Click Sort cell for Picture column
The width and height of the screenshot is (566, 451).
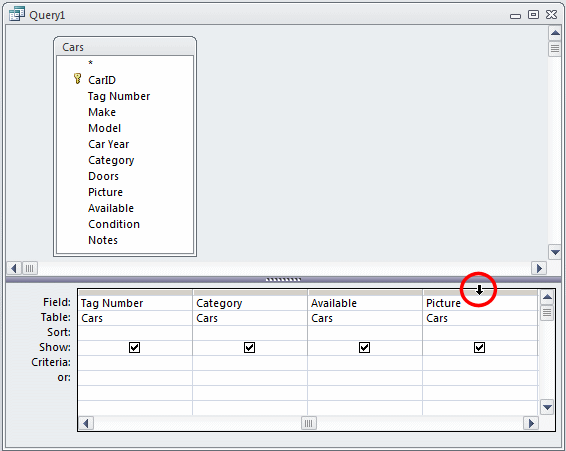click(480, 333)
